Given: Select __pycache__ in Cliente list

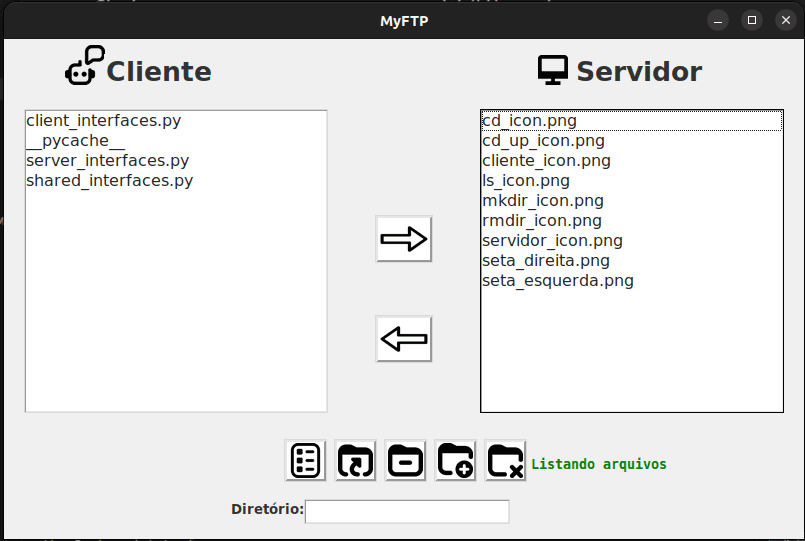Looking at the screenshot, I should click(x=176, y=141).
